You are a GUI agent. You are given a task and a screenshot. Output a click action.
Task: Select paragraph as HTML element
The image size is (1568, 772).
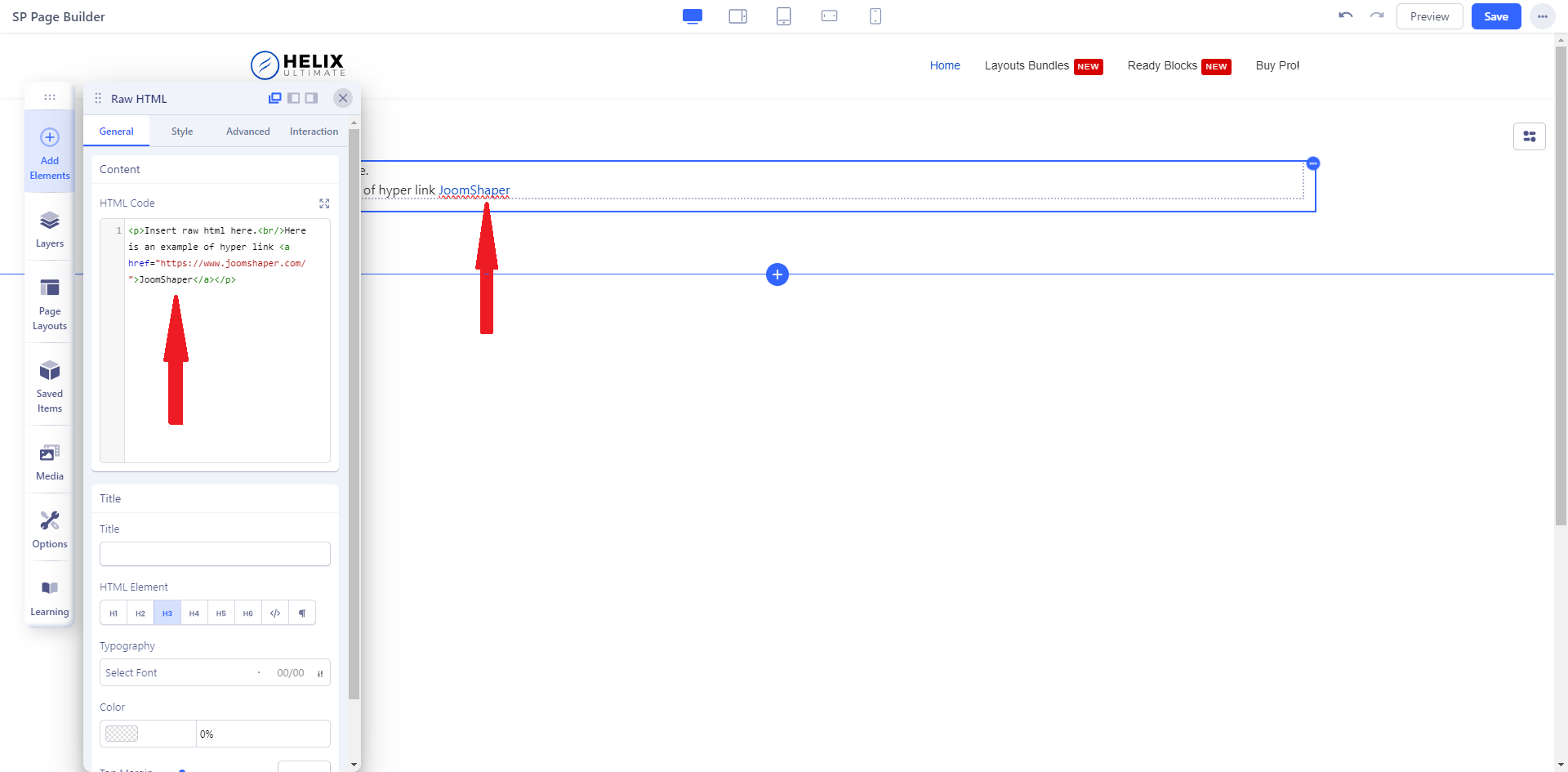click(x=302, y=613)
